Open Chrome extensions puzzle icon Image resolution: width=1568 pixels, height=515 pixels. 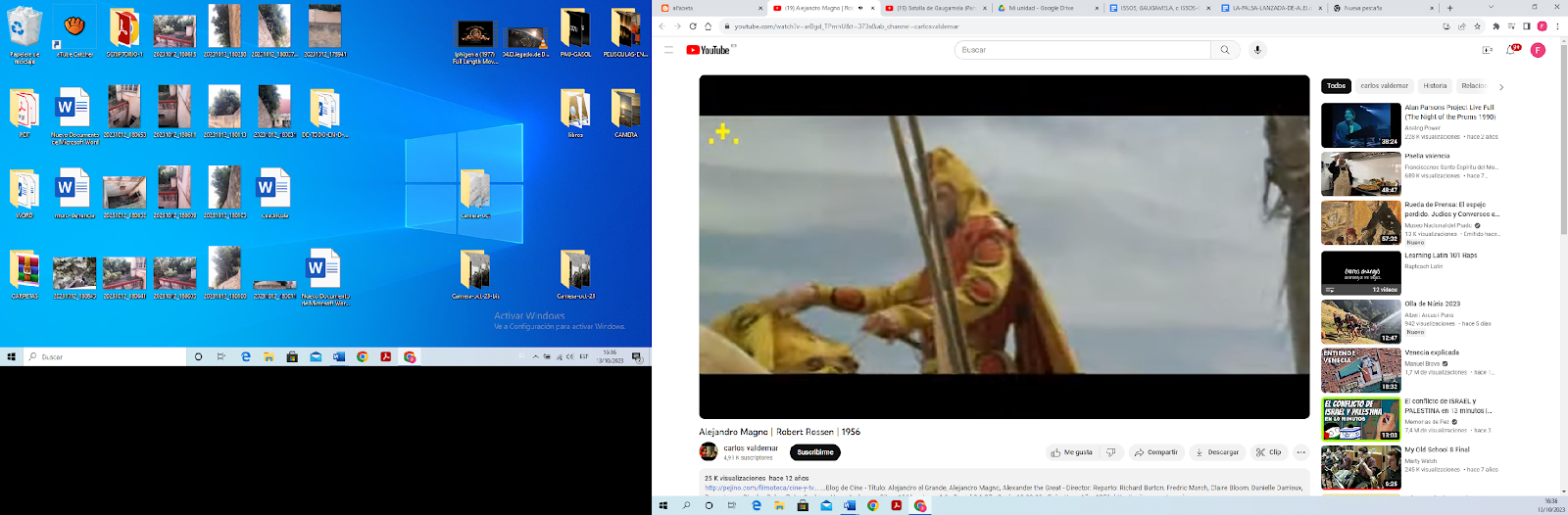coord(1495,26)
